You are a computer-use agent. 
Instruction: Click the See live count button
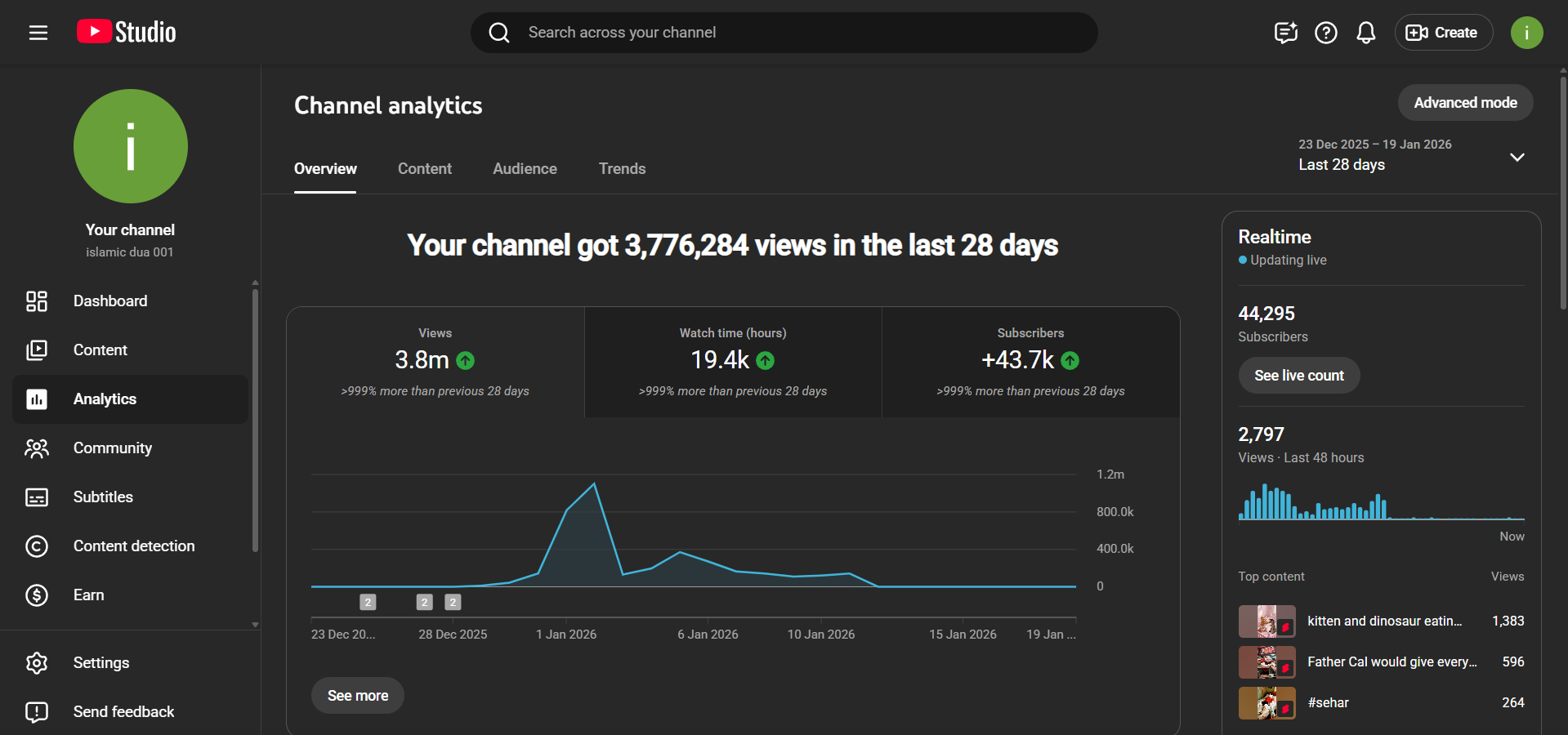(x=1298, y=376)
